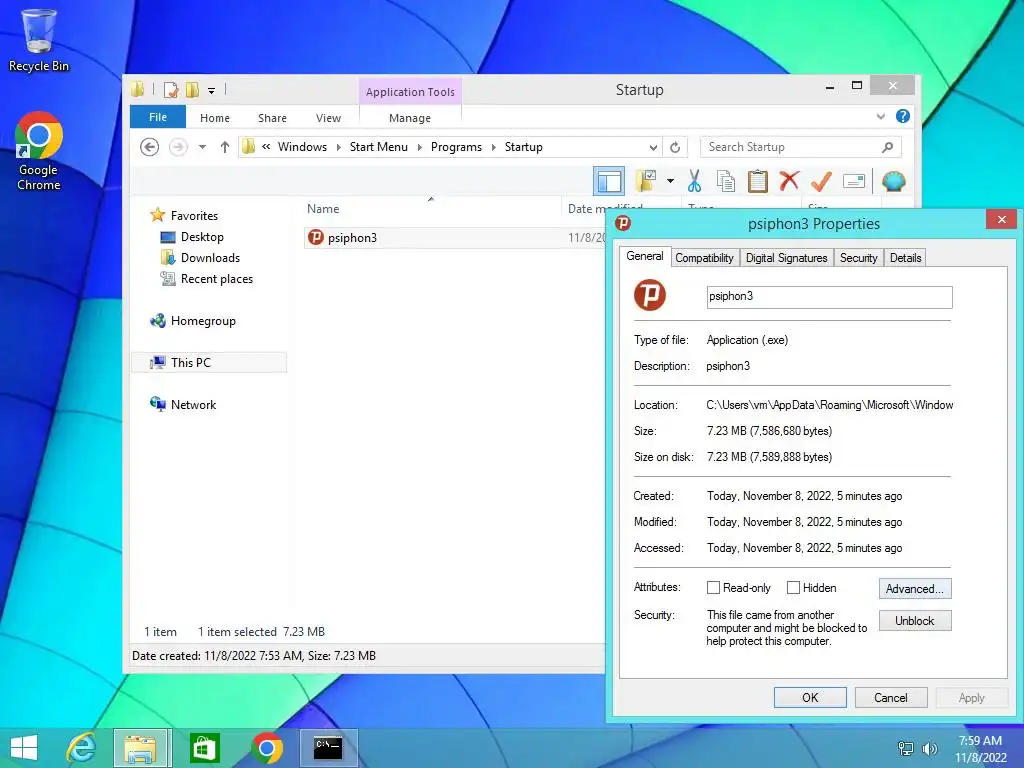Click the folder options icon with checkmark
The height and width of the screenshot is (768, 1024).
(646, 181)
